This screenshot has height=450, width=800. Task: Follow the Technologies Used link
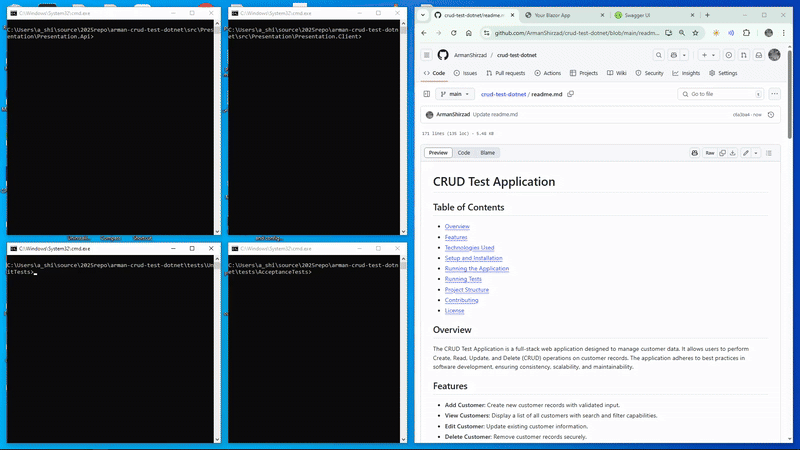click(x=469, y=247)
